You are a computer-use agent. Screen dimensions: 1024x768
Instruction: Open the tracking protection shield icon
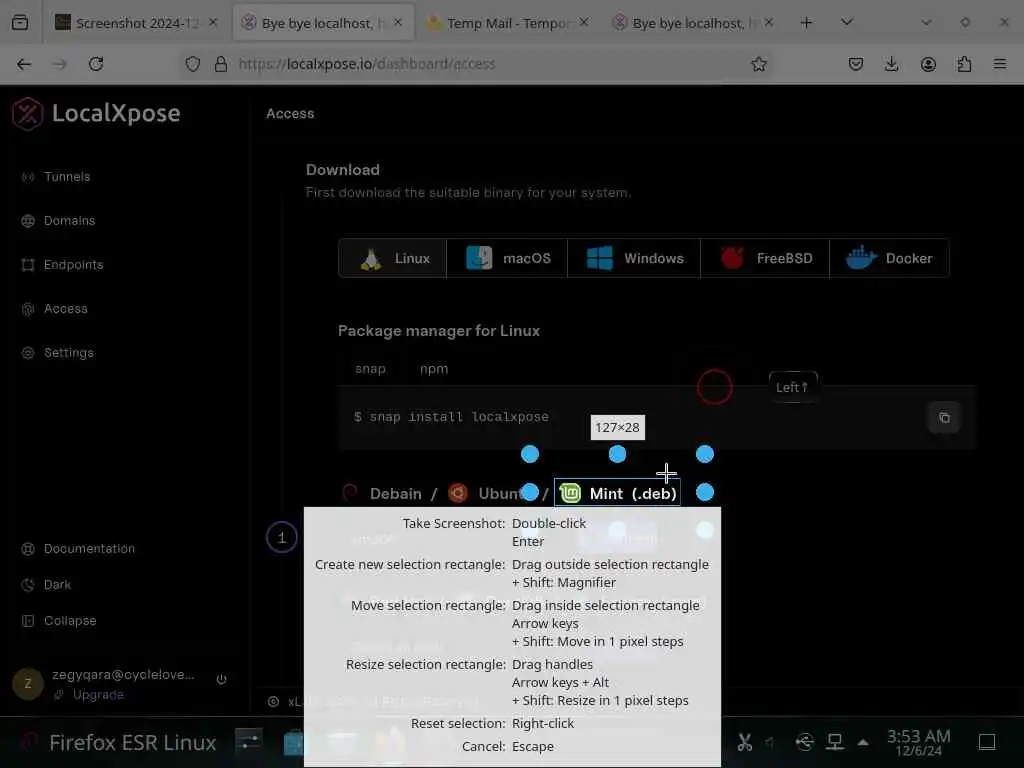point(193,64)
